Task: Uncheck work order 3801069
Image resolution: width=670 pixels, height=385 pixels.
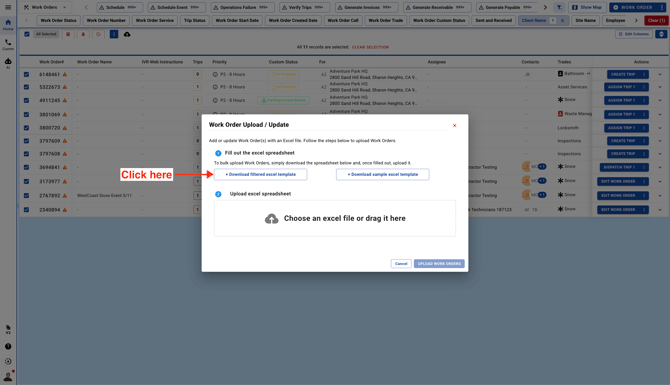Action: tap(26, 115)
